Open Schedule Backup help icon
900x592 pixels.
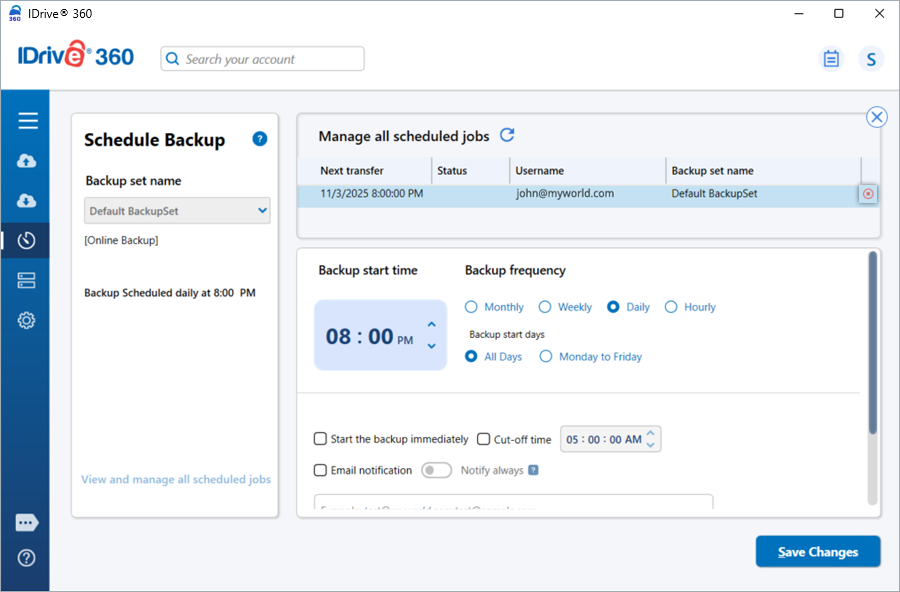tap(260, 139)
